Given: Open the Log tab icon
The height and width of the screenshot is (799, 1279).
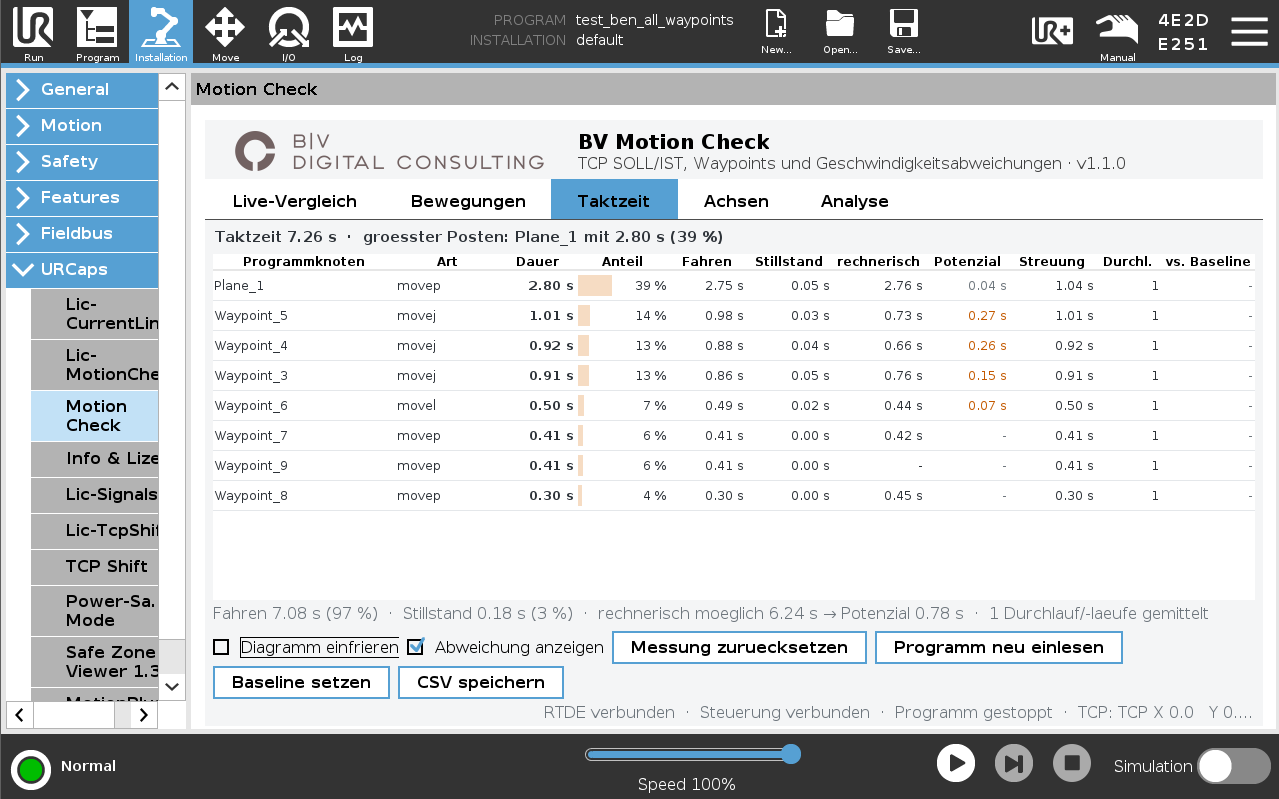Looking at the screenshot, I should (x=353, y=33).
